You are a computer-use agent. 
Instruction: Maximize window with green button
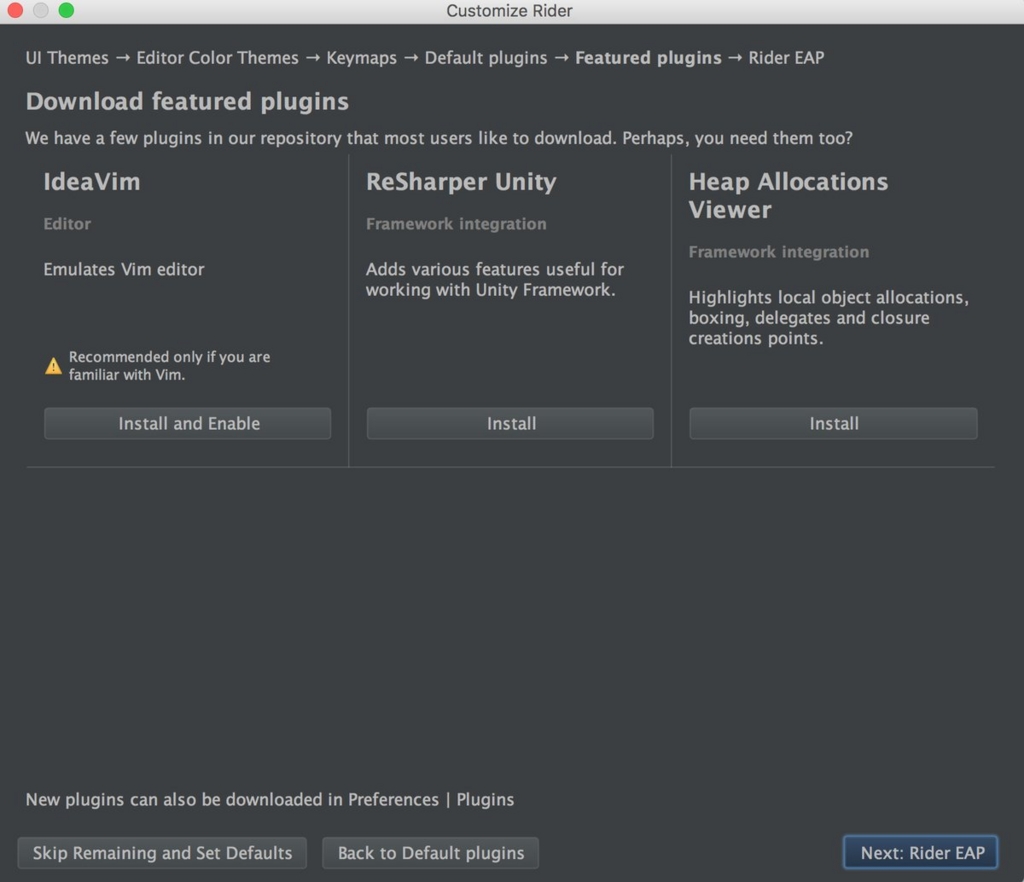tap(66, 10)
